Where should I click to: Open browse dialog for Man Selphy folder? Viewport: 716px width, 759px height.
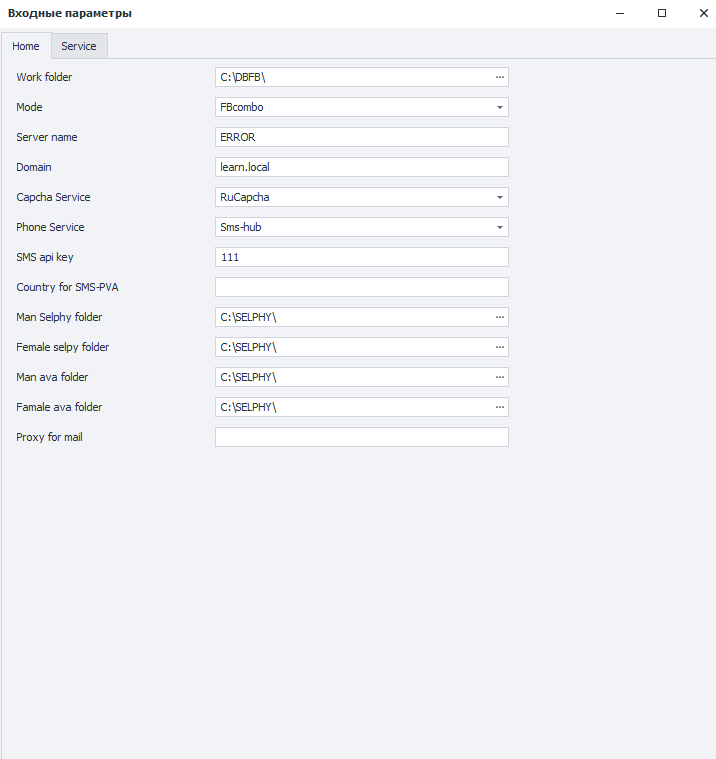pos(499,317)
